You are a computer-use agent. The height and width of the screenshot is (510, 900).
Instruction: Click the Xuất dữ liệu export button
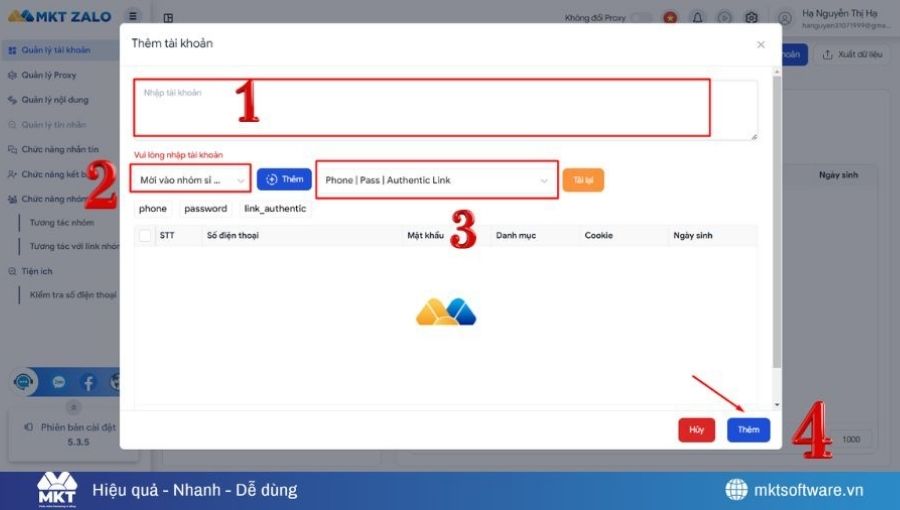[x=852, y=54]
